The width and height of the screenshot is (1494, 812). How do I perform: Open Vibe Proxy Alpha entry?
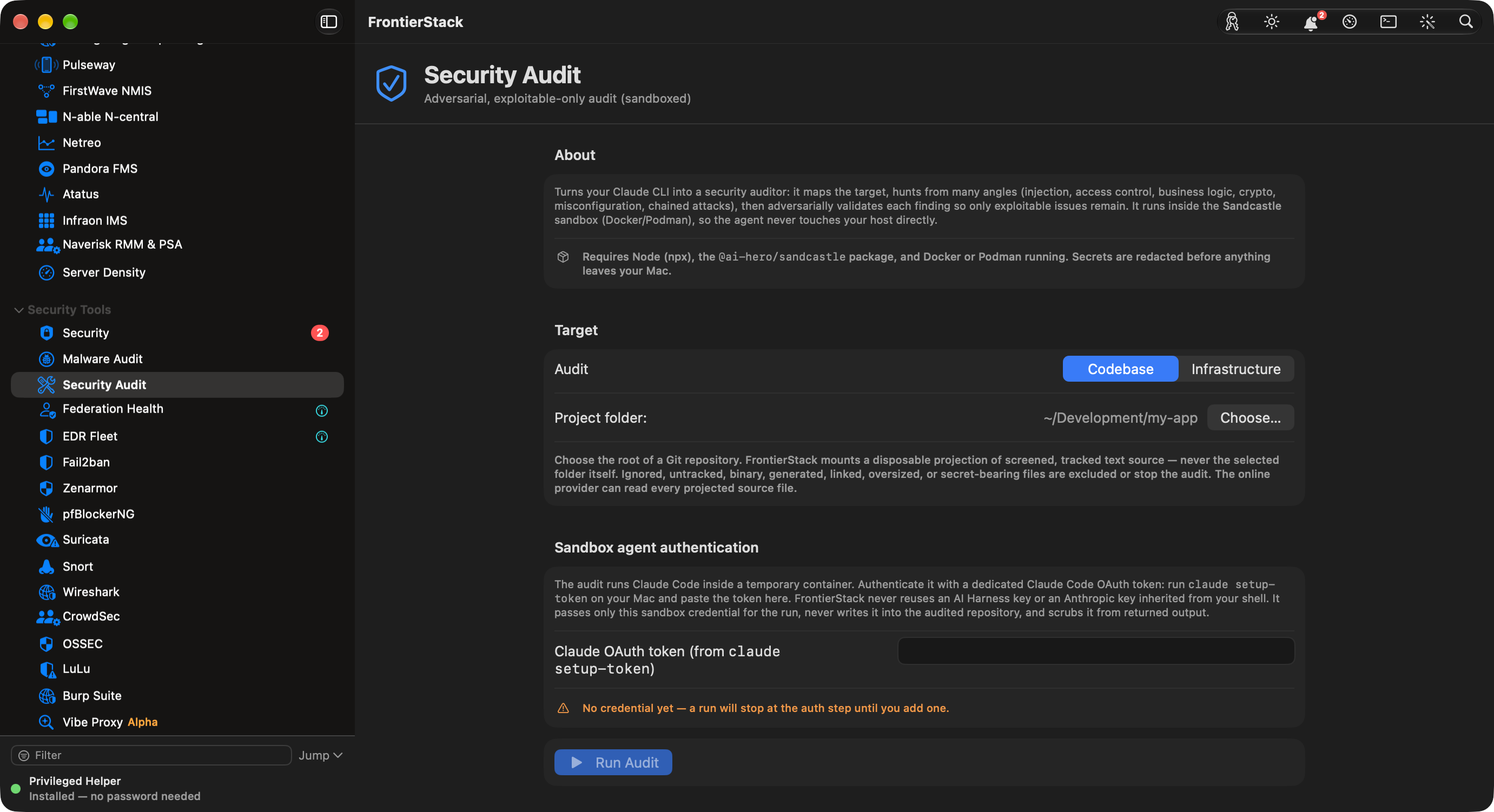(x=177, y=722)
